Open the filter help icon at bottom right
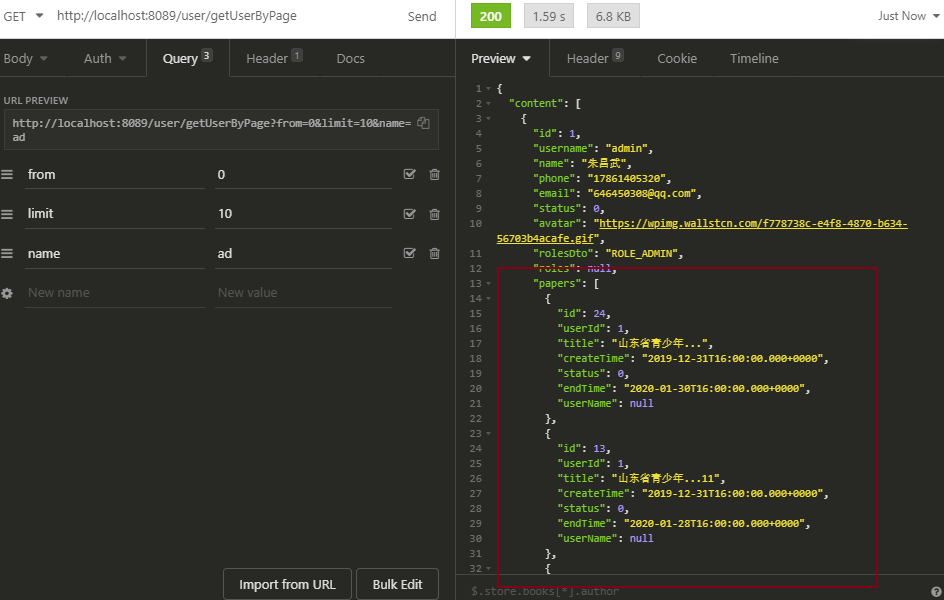944x600 pixels. (x=935, y=591)
